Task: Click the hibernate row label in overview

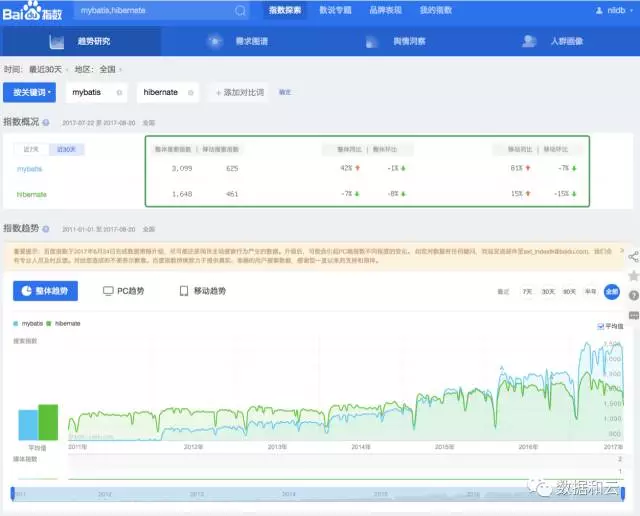Action: pos(31,194)
